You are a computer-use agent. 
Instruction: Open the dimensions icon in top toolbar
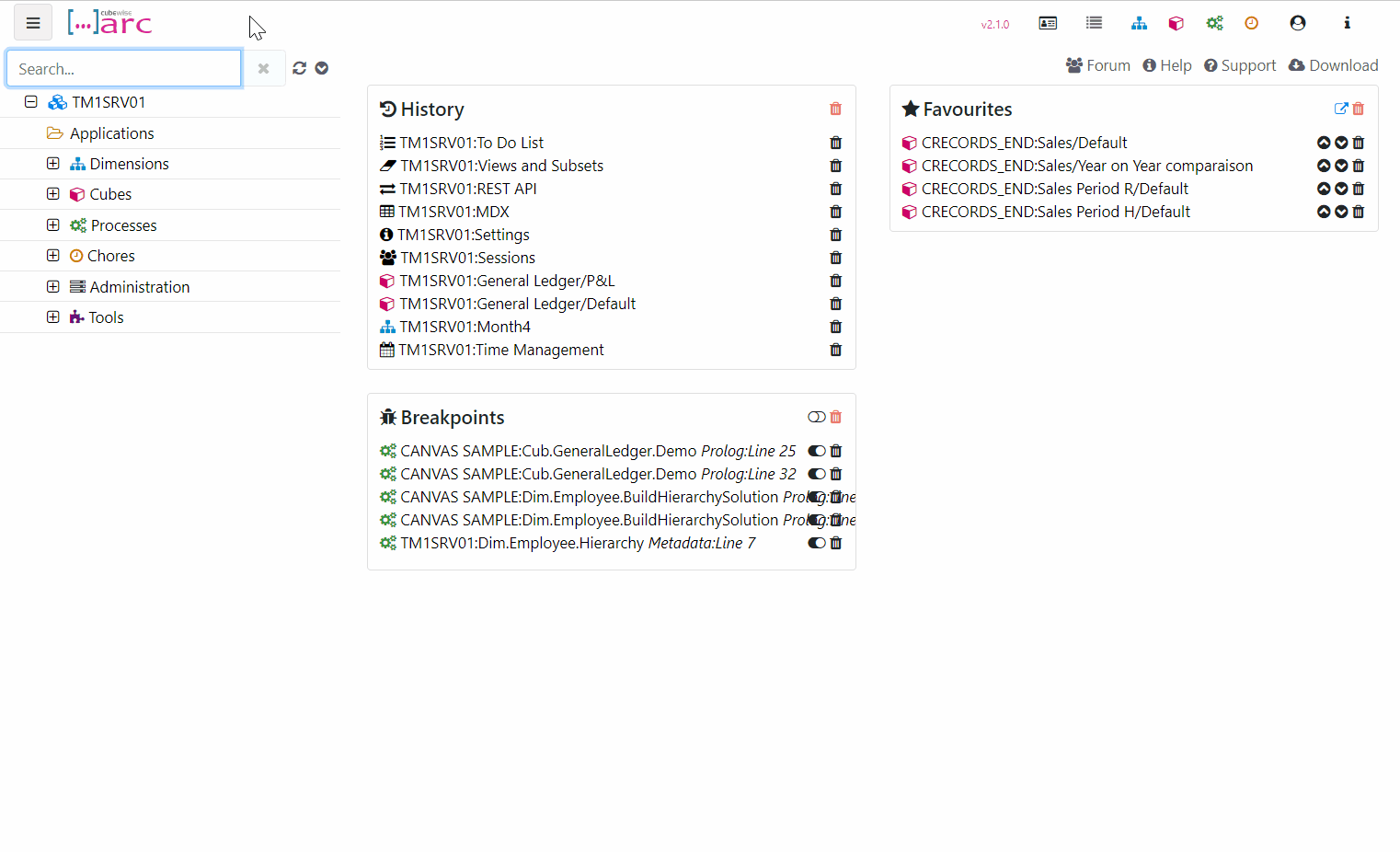click(1139, 23)
